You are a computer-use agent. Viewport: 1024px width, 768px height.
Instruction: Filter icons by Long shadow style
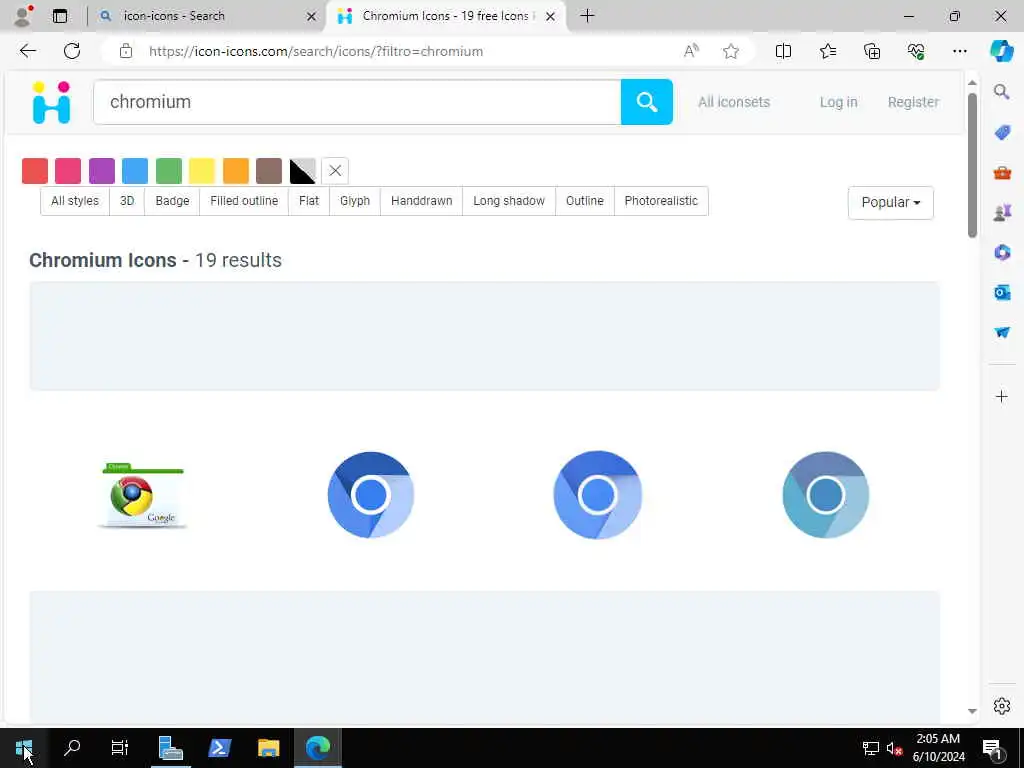point(509,200)
